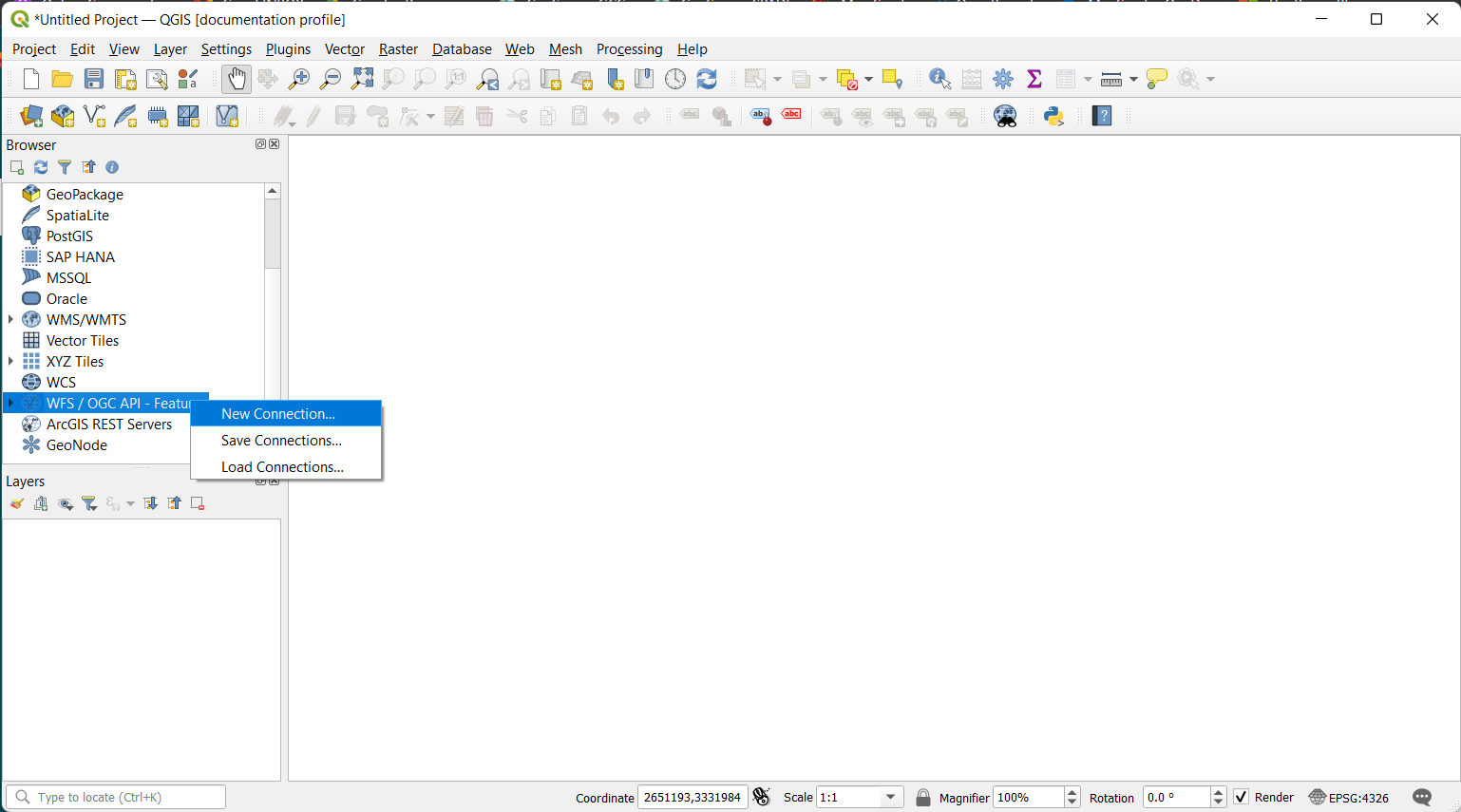This screenshot has width=1461, height=812.
Task: Expand the XYZ Tiles browser node
Action: 10,361
